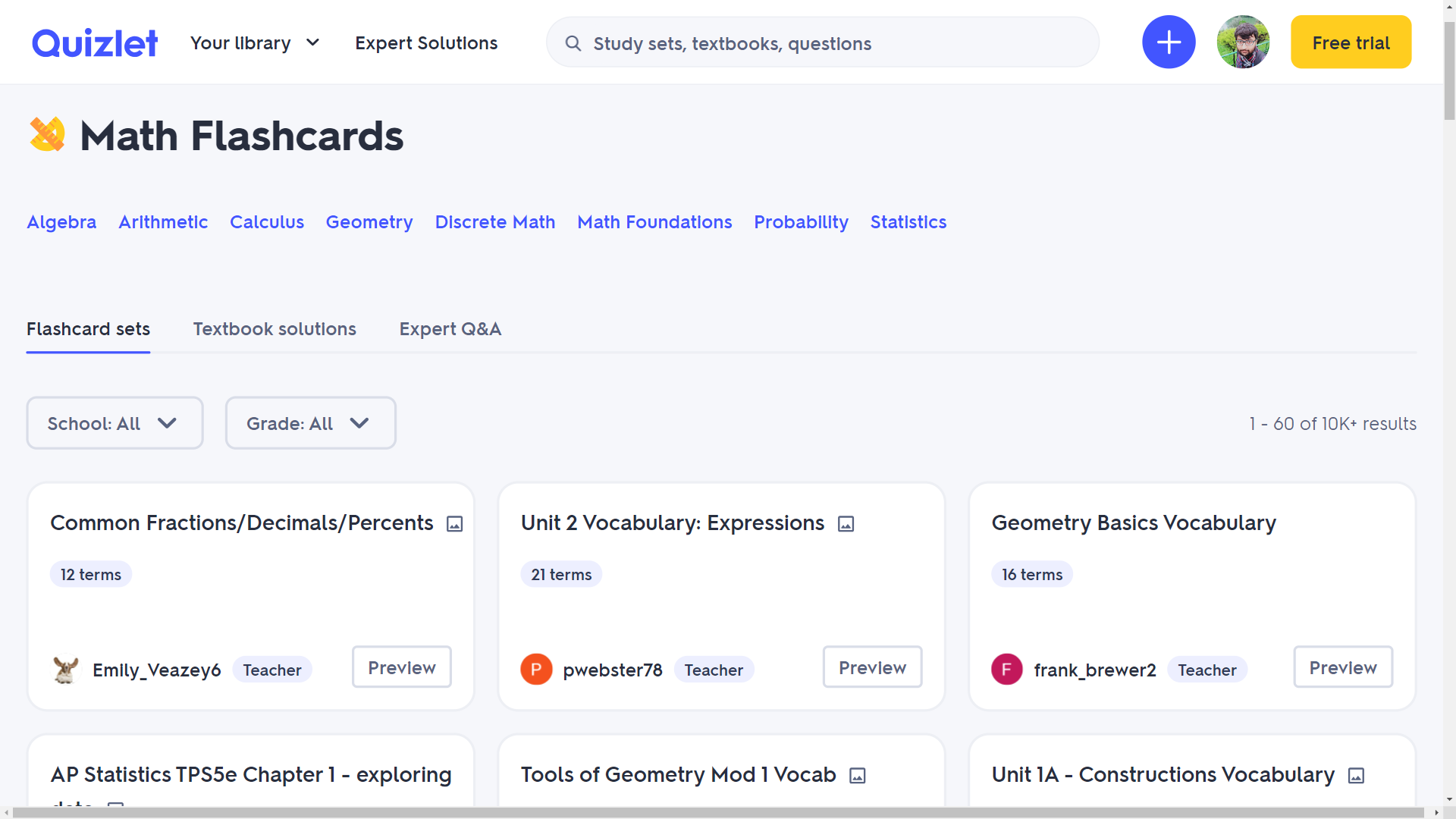The image size is (1456, 819).
Task: Click pwebster78's orange avatar
Action: click(536, 670)
